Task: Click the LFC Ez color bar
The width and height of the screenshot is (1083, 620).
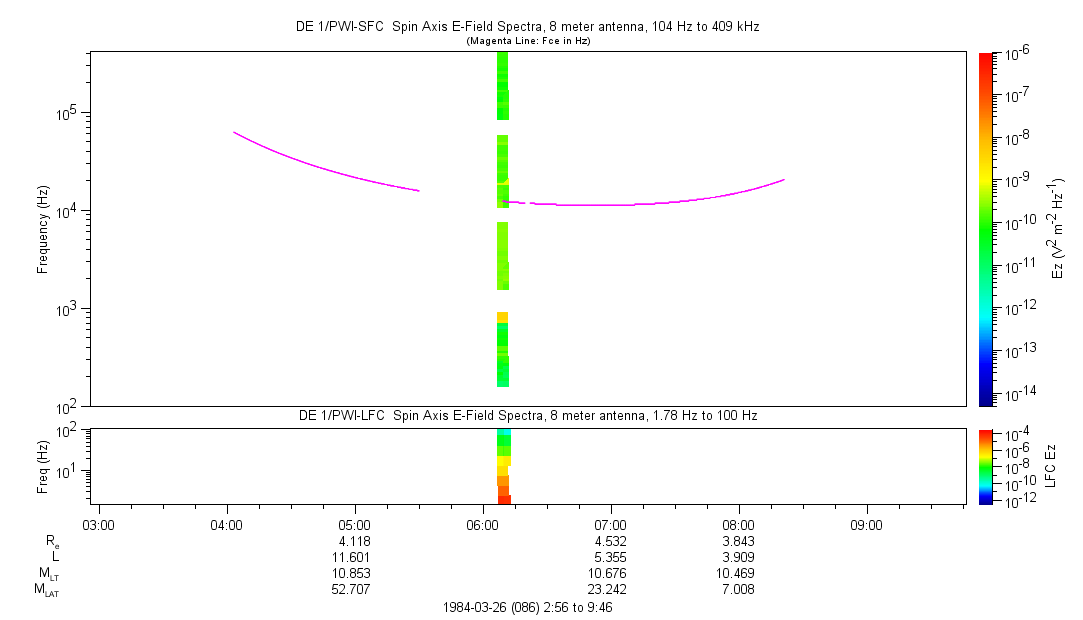Action: [985, 466]
